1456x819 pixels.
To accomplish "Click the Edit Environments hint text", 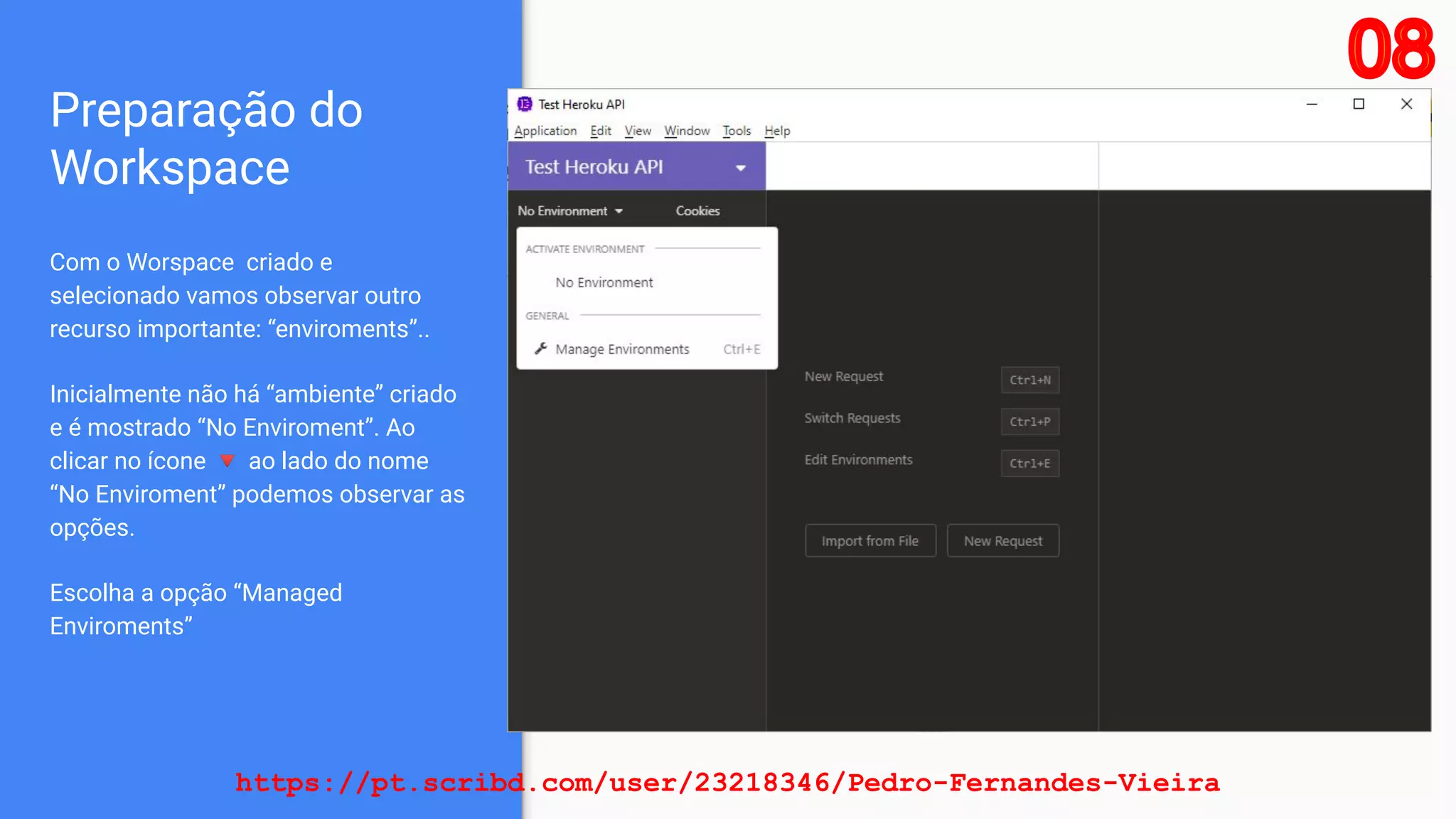I will (x=858, y=460).
